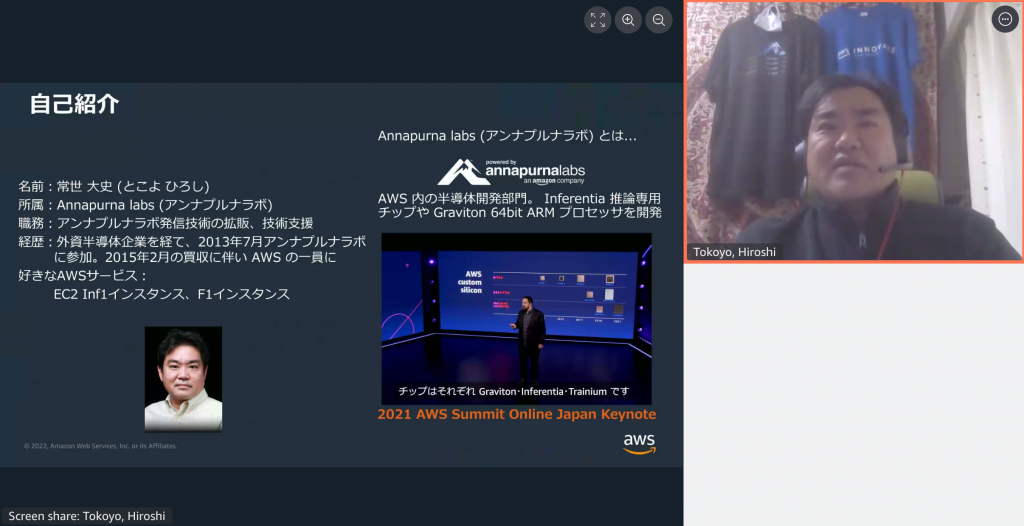Click the 所属：Annapurna labs line
Image resolution: width=1024 pixels, height=526 pixels.
(x=146, y=205)
